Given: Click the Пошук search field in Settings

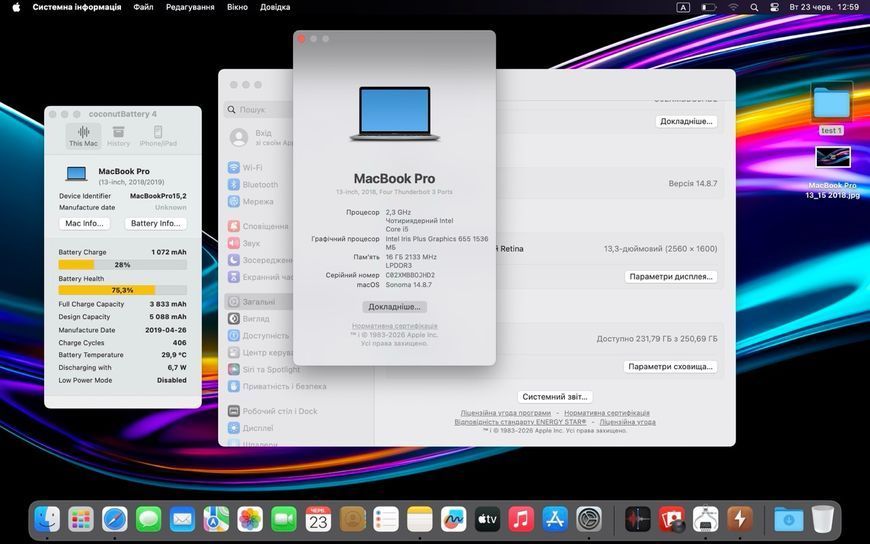Looking at the screenshot, I should [x=259, y=109].
